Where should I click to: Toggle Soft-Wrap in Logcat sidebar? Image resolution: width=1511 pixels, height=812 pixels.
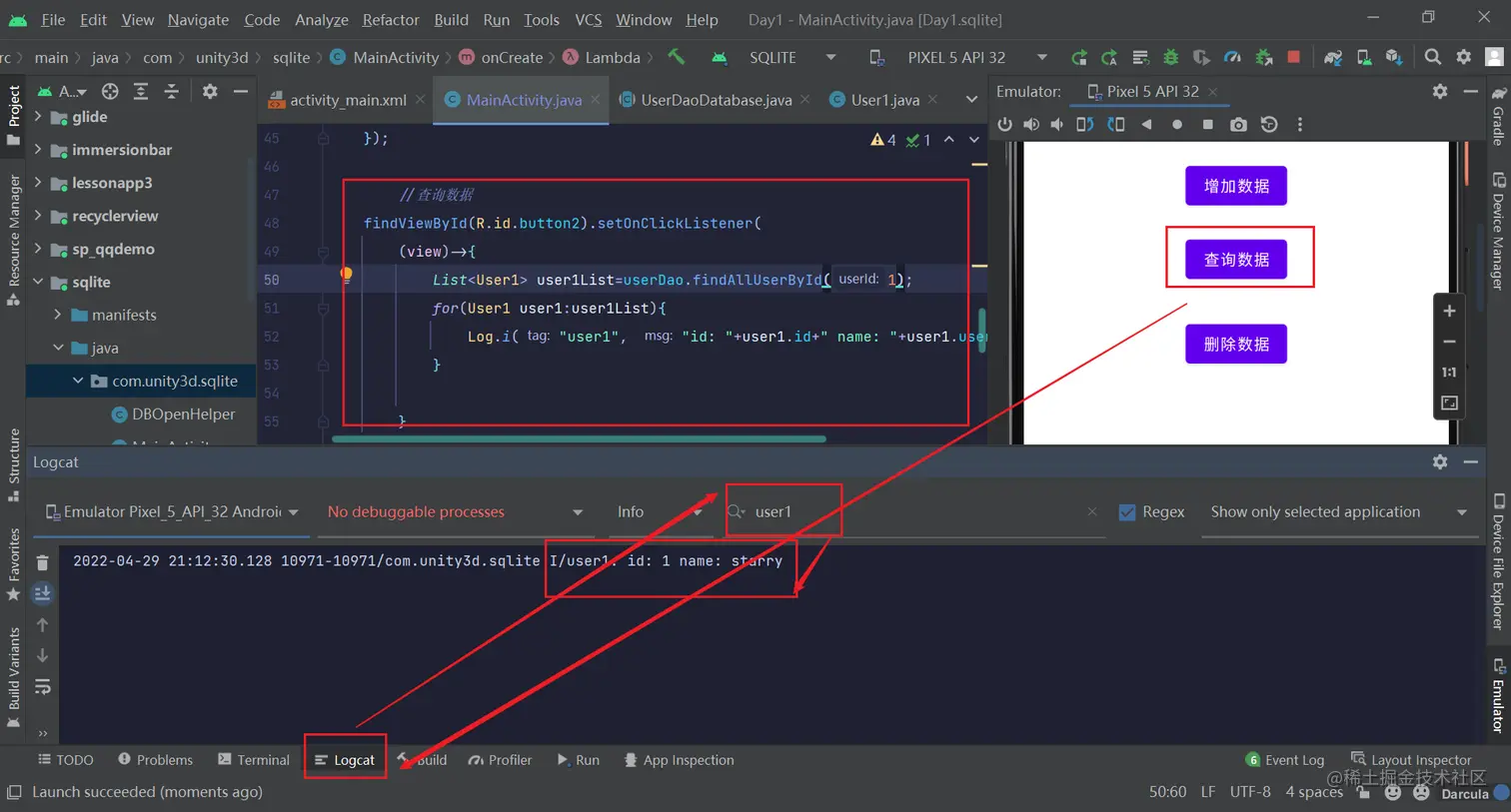pos(42,687)
